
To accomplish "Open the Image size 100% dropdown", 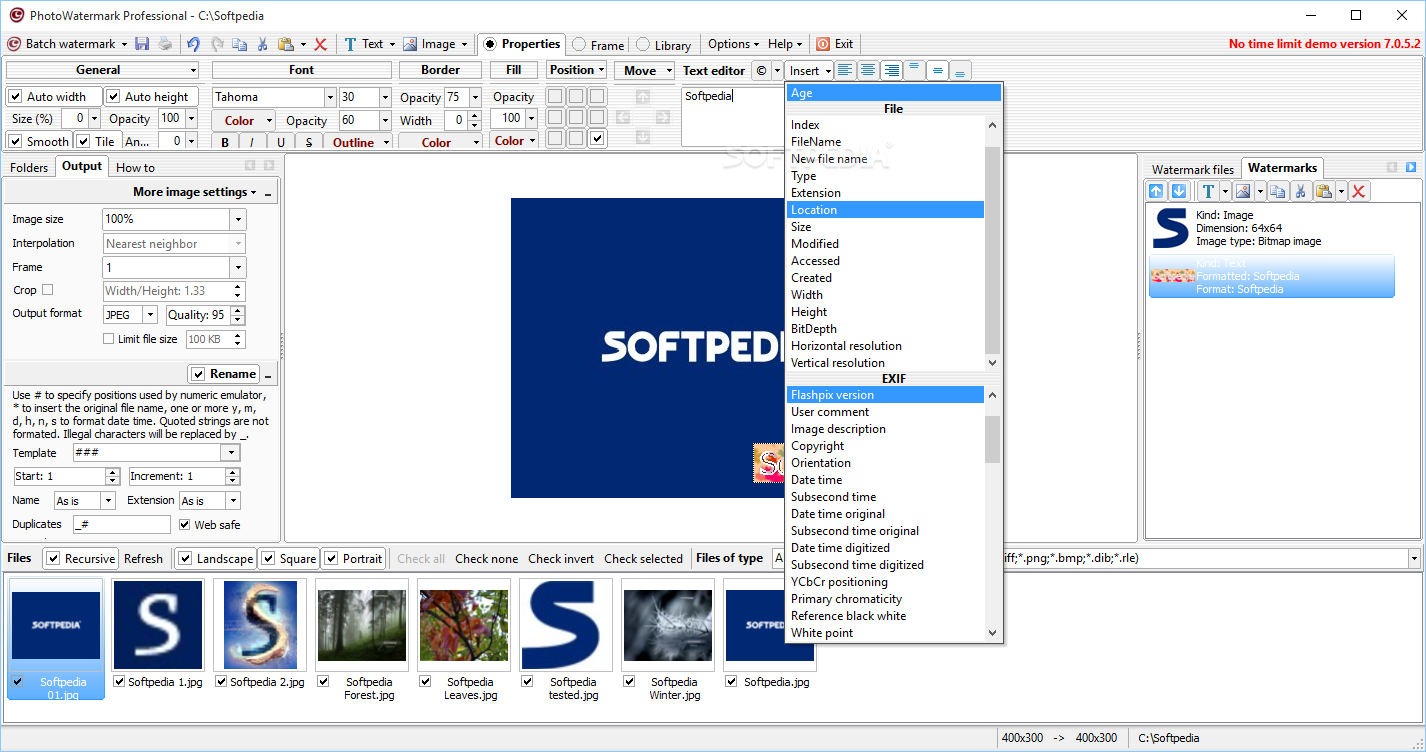I will click(238, 219).
